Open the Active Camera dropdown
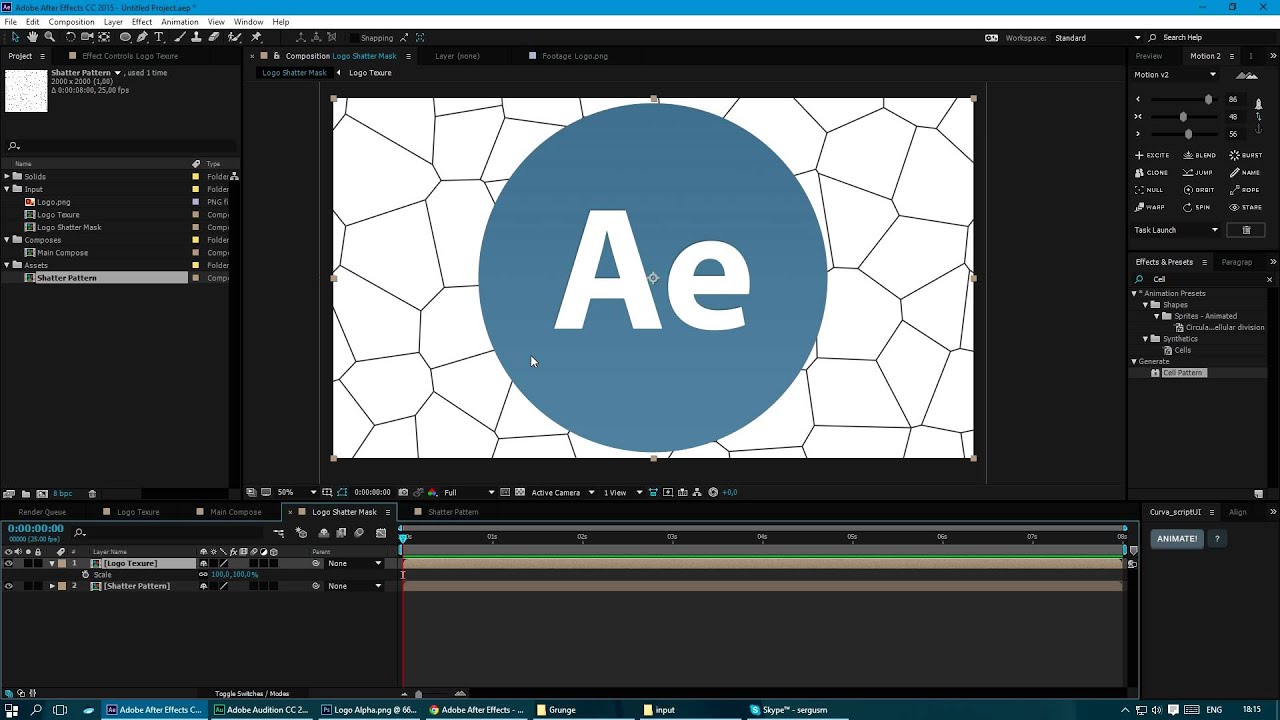 click(x=563, y=492)
